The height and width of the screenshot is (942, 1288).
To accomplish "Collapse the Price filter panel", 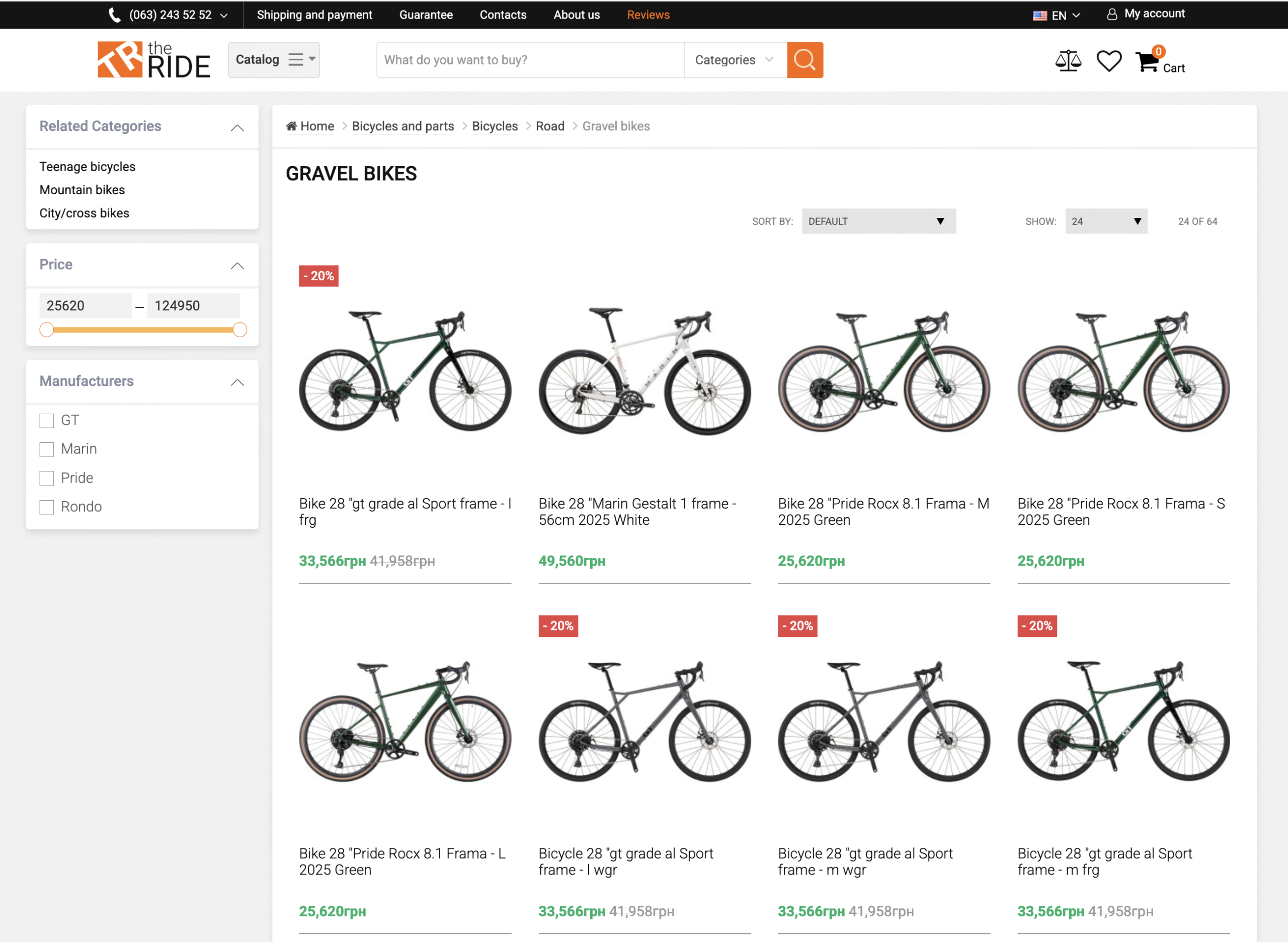I will coord(237,266).
